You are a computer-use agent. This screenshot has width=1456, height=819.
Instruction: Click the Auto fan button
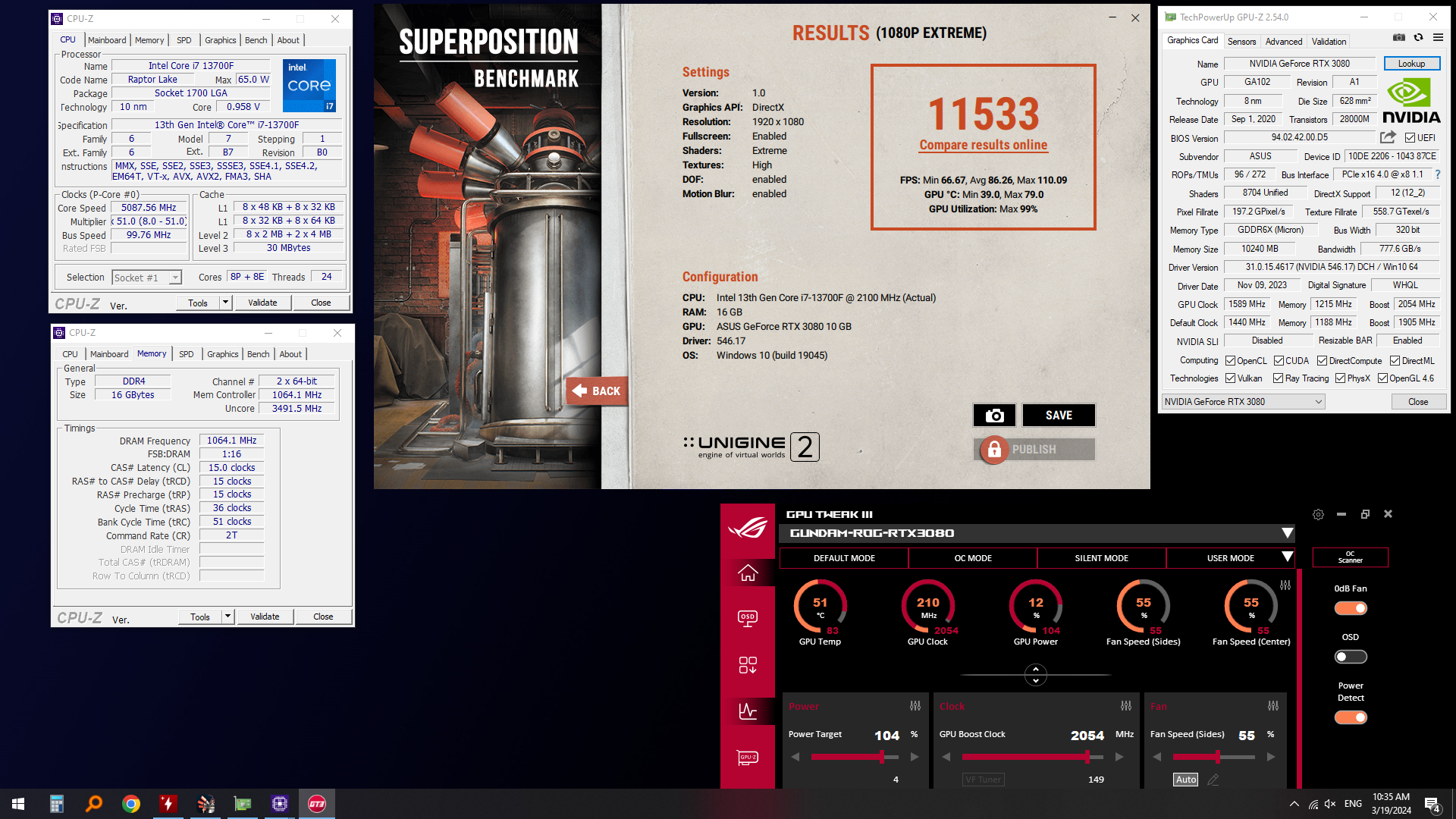1185,780
